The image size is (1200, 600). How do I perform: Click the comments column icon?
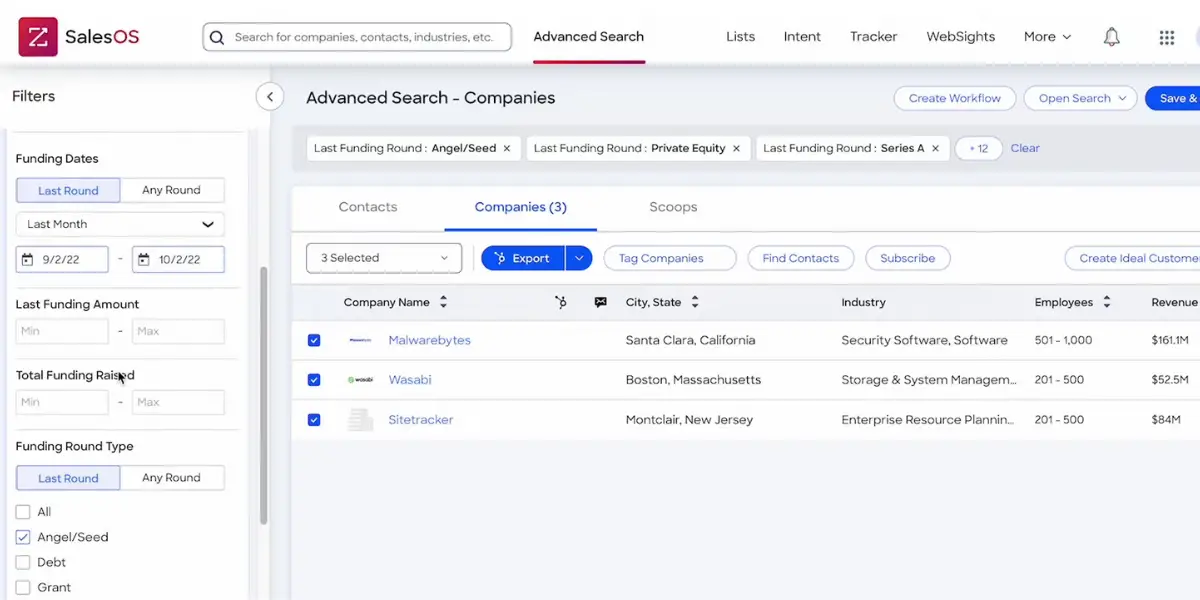point(600,302)
